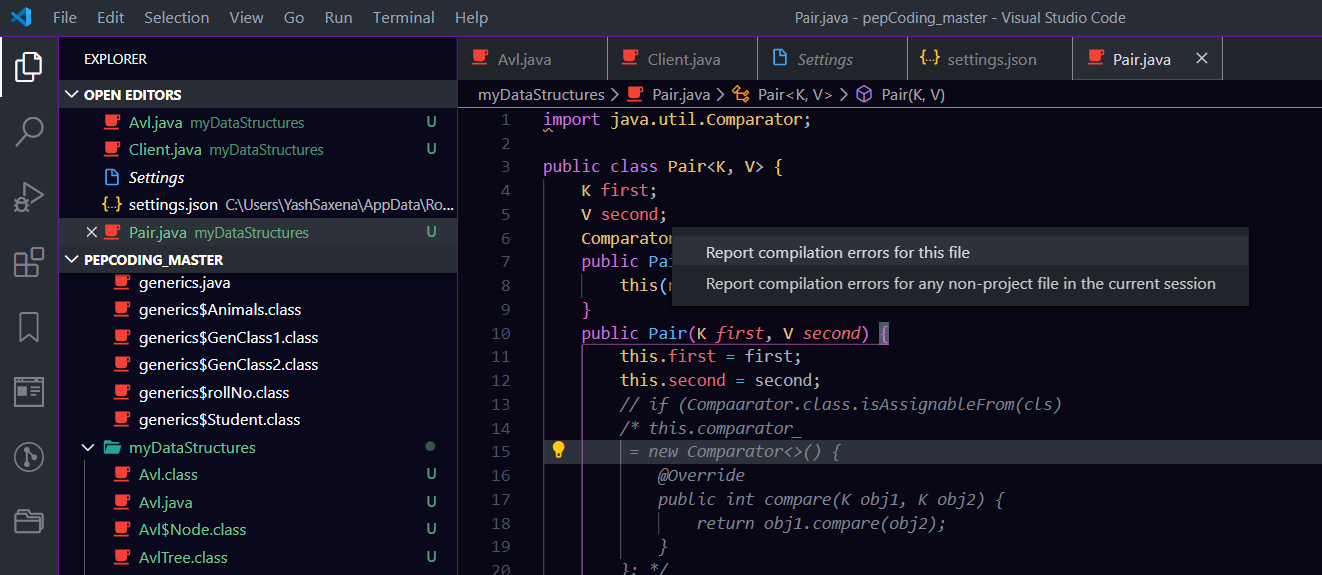Viewport: 1322px width, 575px height.
Task: Open the Git Graph sidebar icon
Action: point(29,457)
